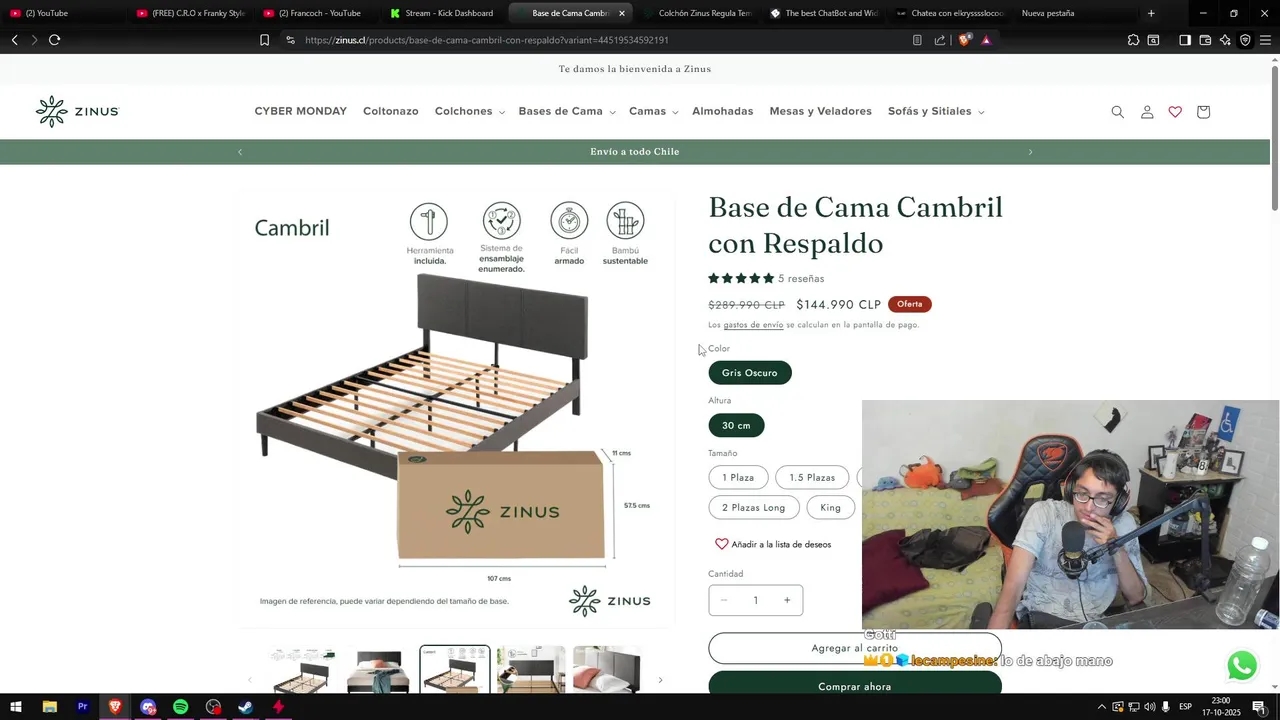Open the browser hamburger menu
1280x720 pixels.
click(x=1265, y=40)
